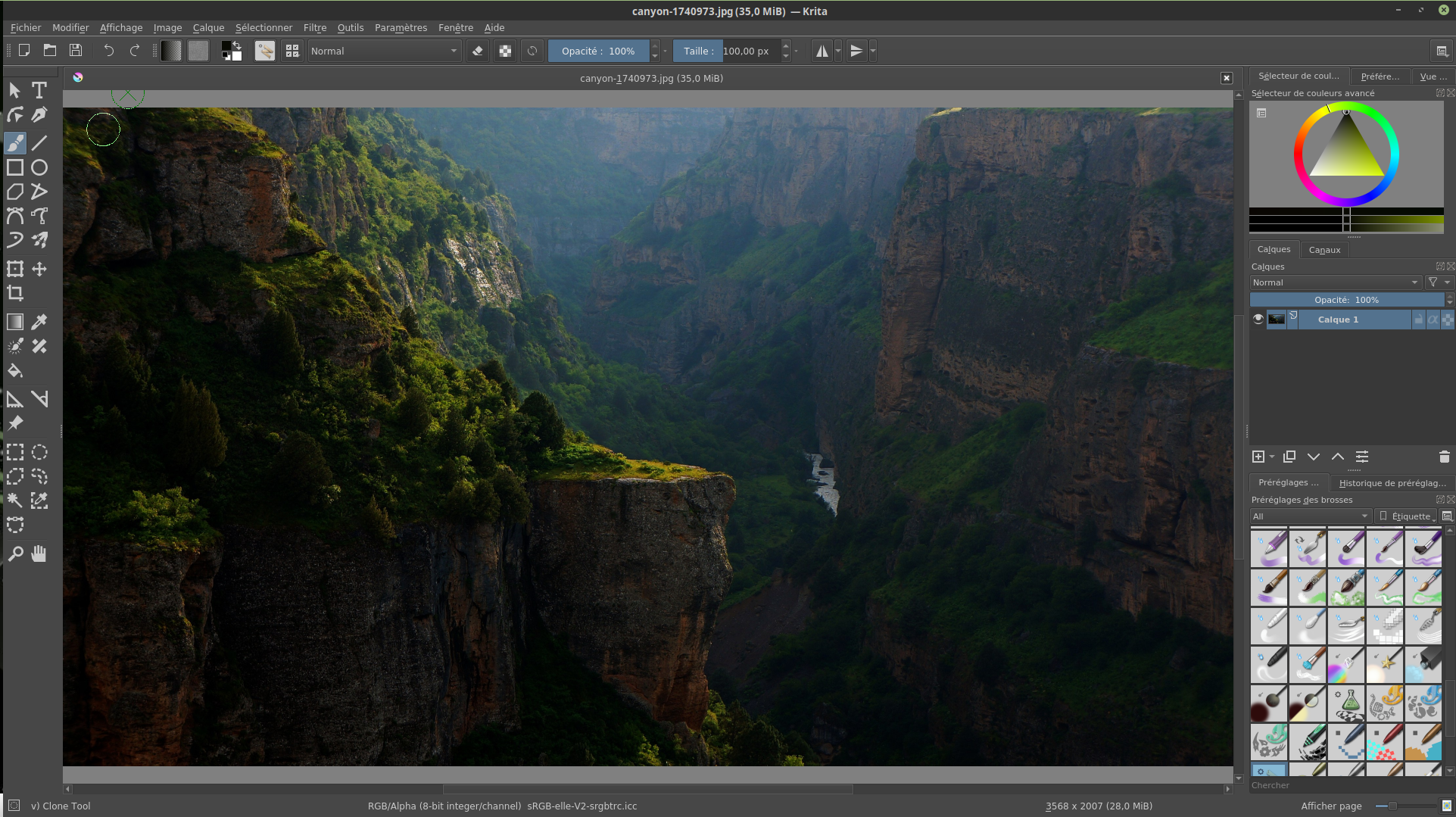Add a new paint layer
Image resolution: width=1456 pixels, height=817 pixels.
(1258, 457)
